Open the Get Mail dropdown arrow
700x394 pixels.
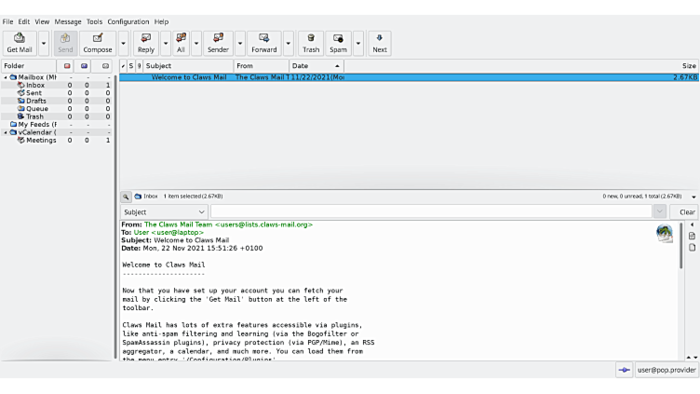(x=43, y=43)
